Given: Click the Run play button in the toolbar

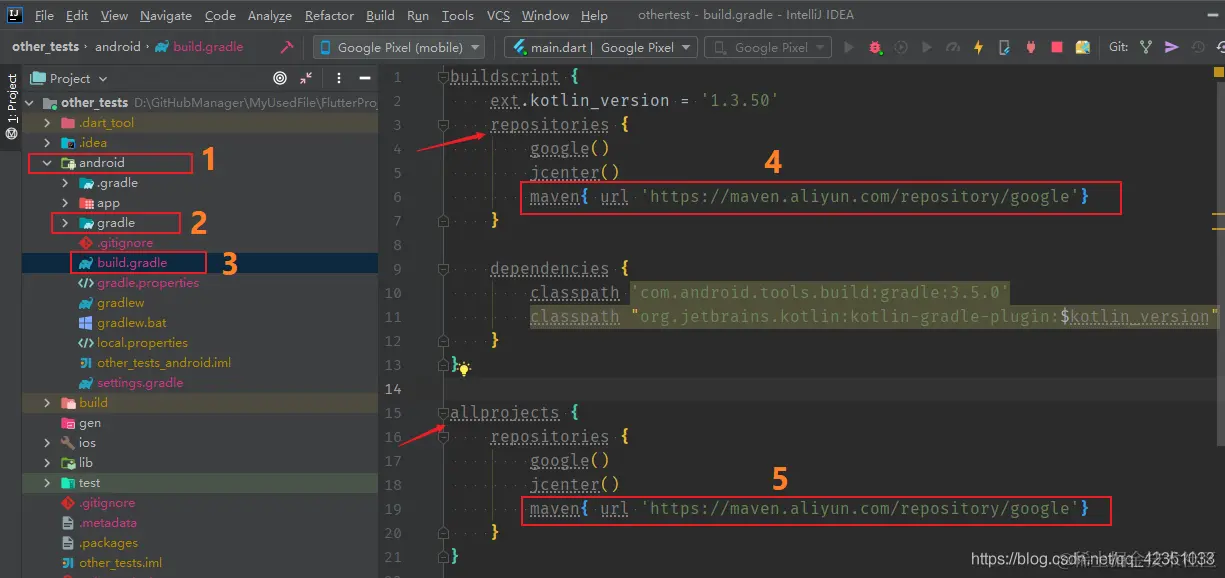Looking at the screenshot, I should pos(849,47).
